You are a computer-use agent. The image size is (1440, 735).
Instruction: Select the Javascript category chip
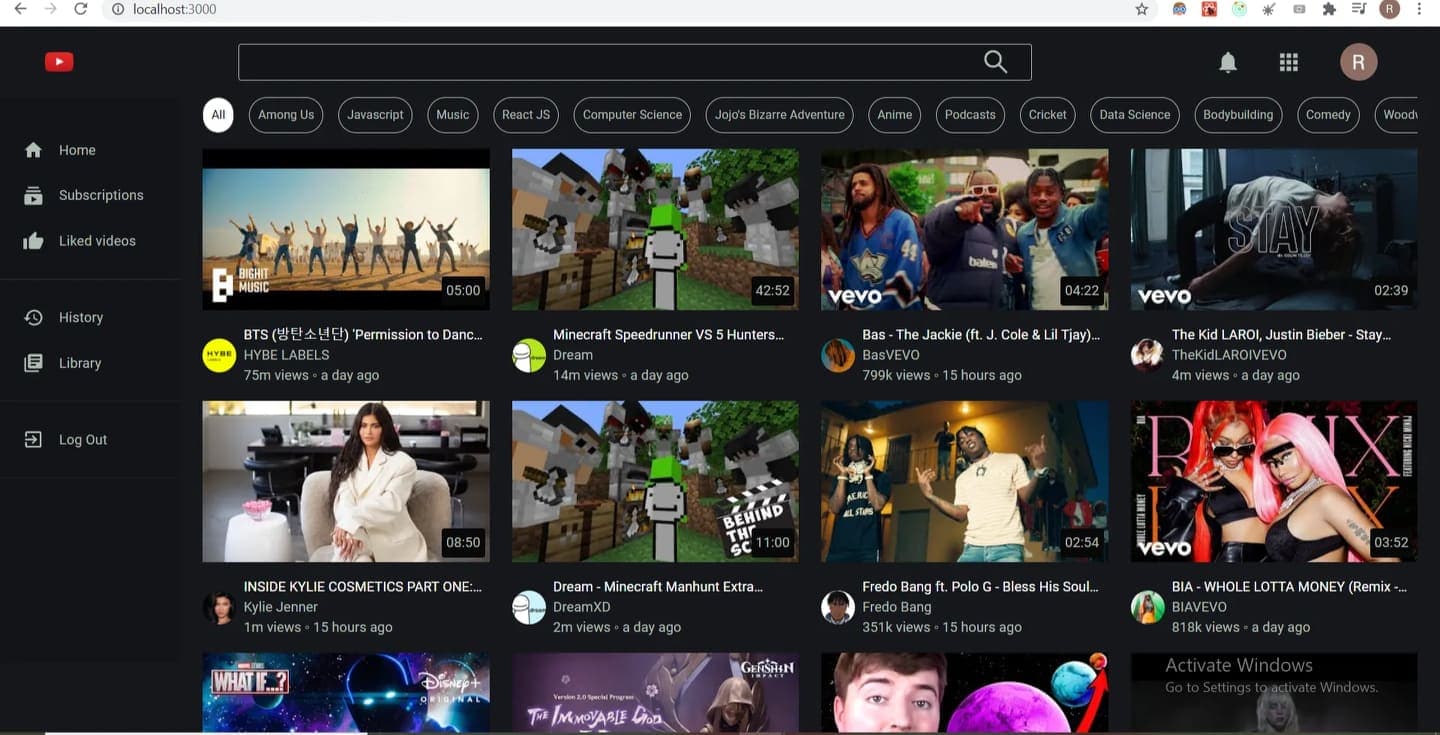[x=375, y=115]
